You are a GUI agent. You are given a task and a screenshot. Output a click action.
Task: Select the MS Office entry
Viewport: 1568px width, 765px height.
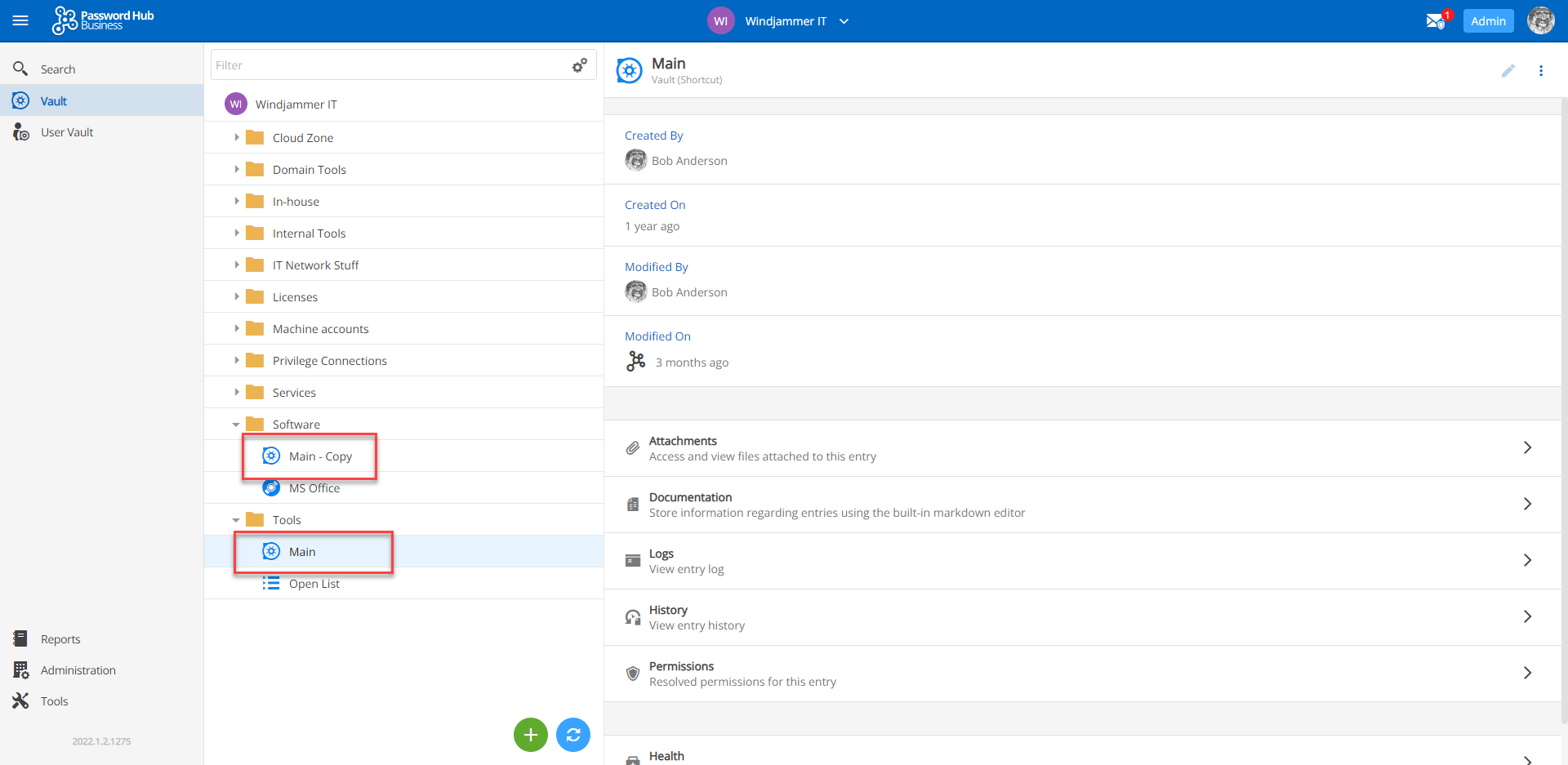tap(314, 488)
